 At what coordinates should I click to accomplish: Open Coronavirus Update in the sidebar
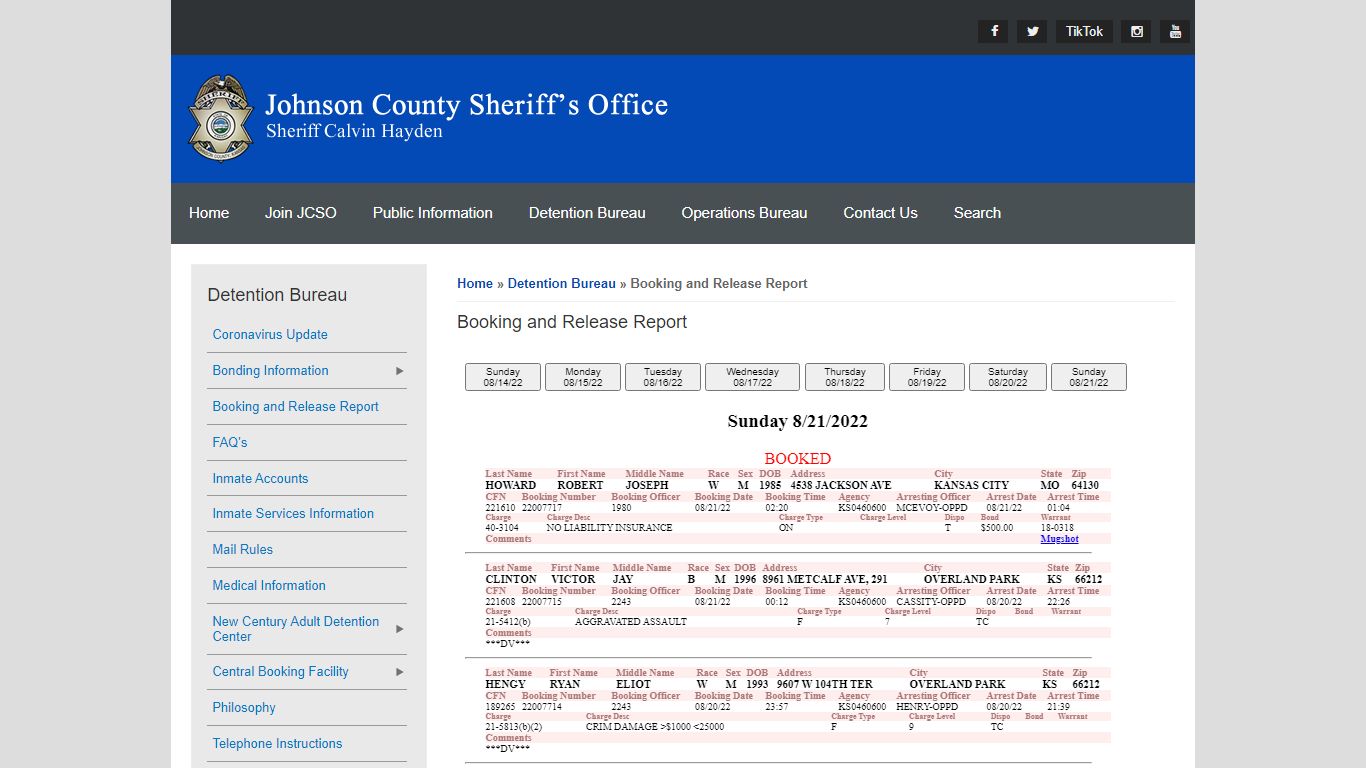click(270, 335)
